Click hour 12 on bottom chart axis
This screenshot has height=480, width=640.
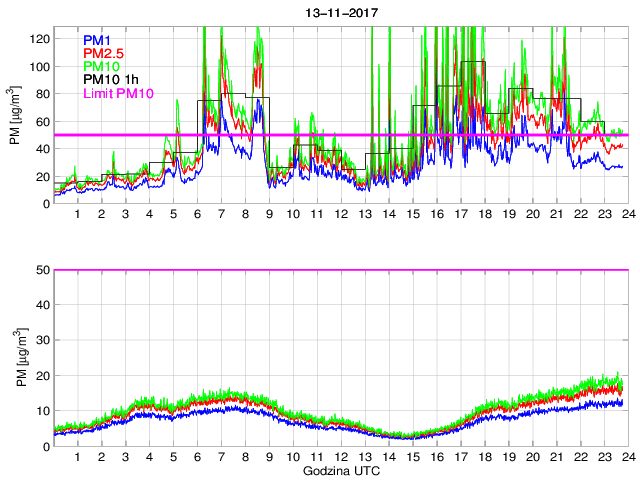point(342,456)
